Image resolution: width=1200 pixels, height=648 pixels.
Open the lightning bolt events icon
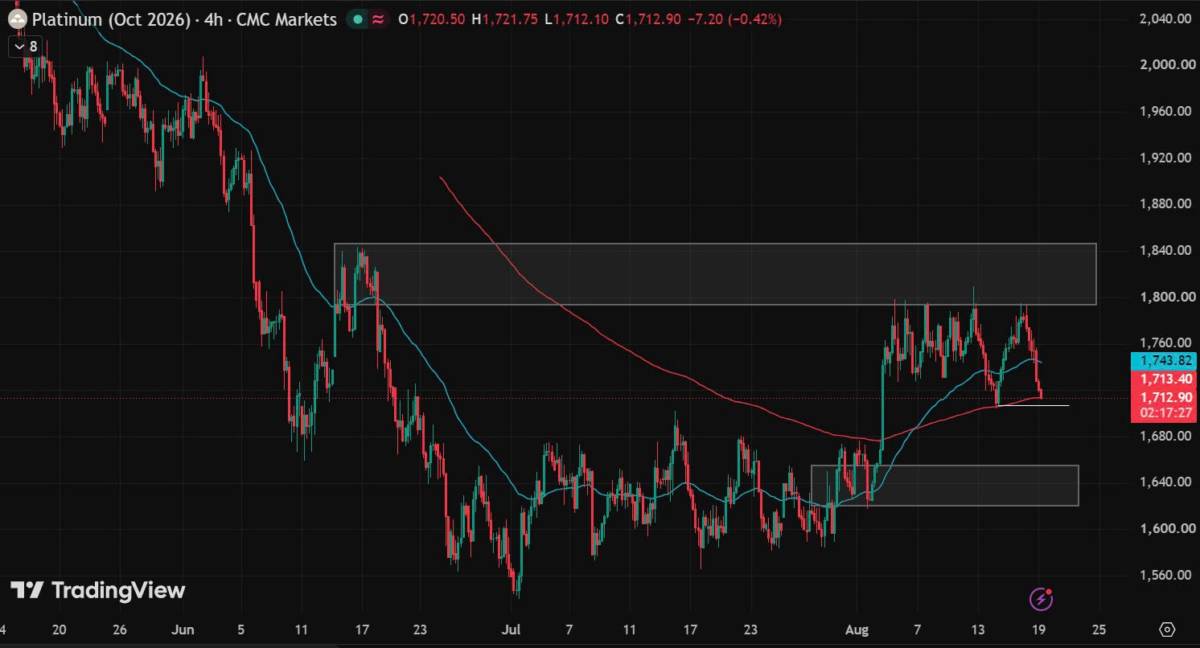click(1041, 599)
